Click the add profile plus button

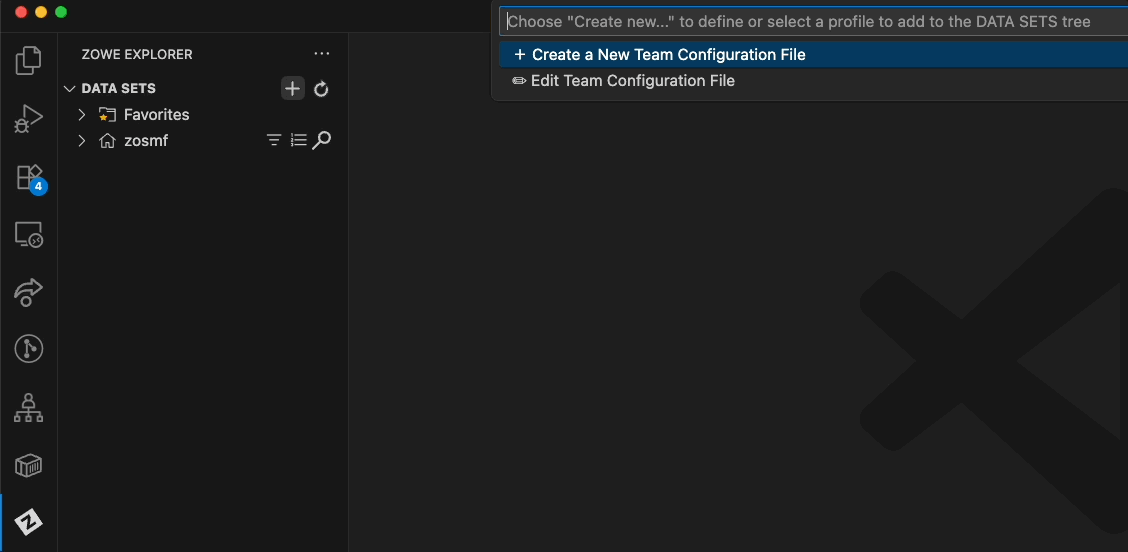tap(292, 89)
